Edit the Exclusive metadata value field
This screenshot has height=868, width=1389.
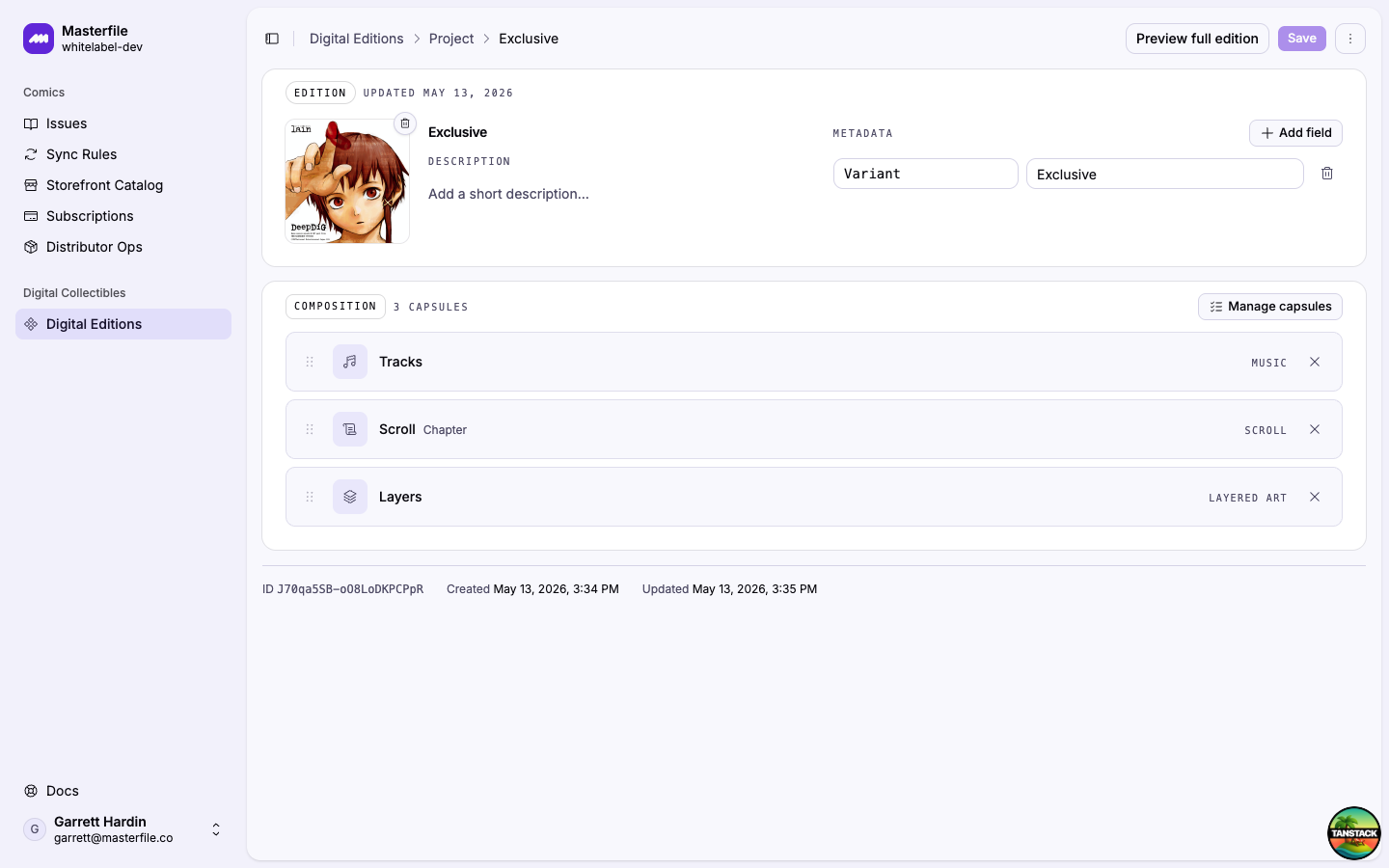(x=1165, y=174)
